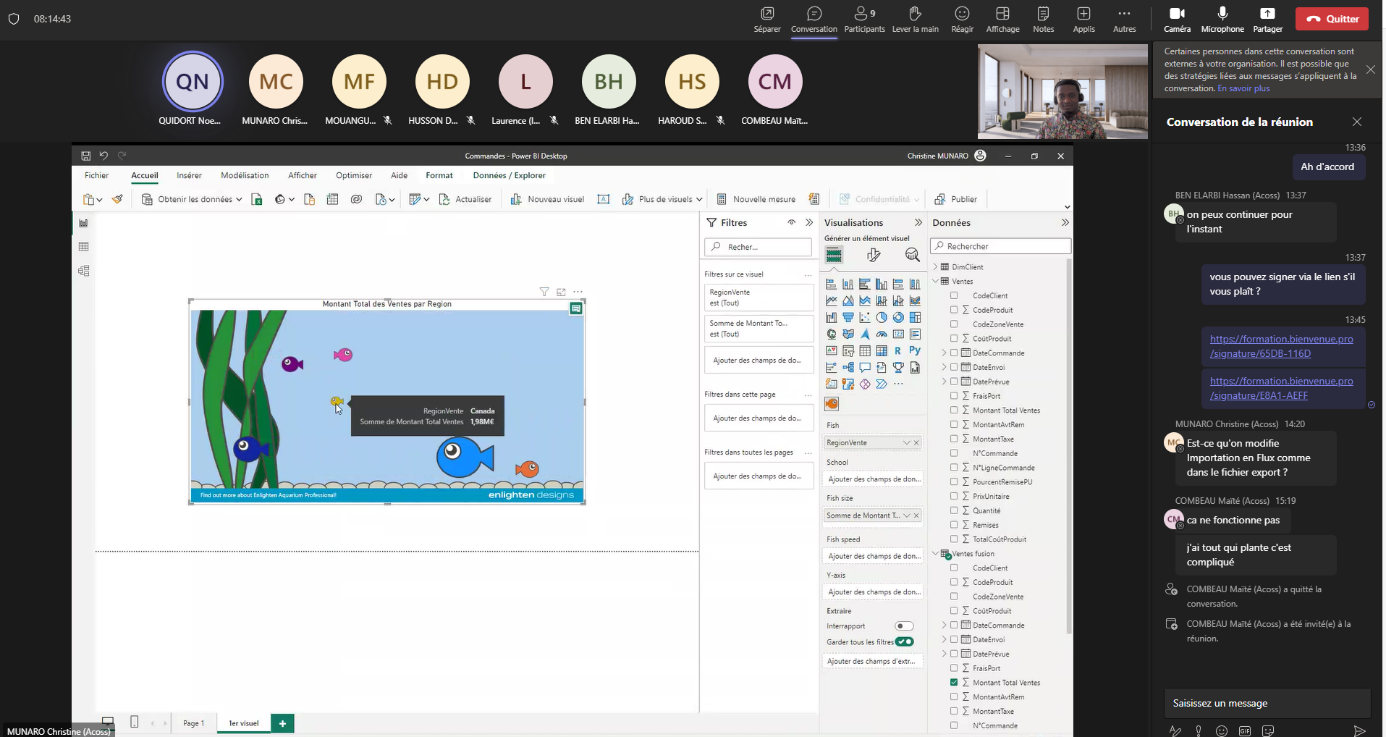Click the R script visual icon
The image size is (1386, 737).
[898, 351]
